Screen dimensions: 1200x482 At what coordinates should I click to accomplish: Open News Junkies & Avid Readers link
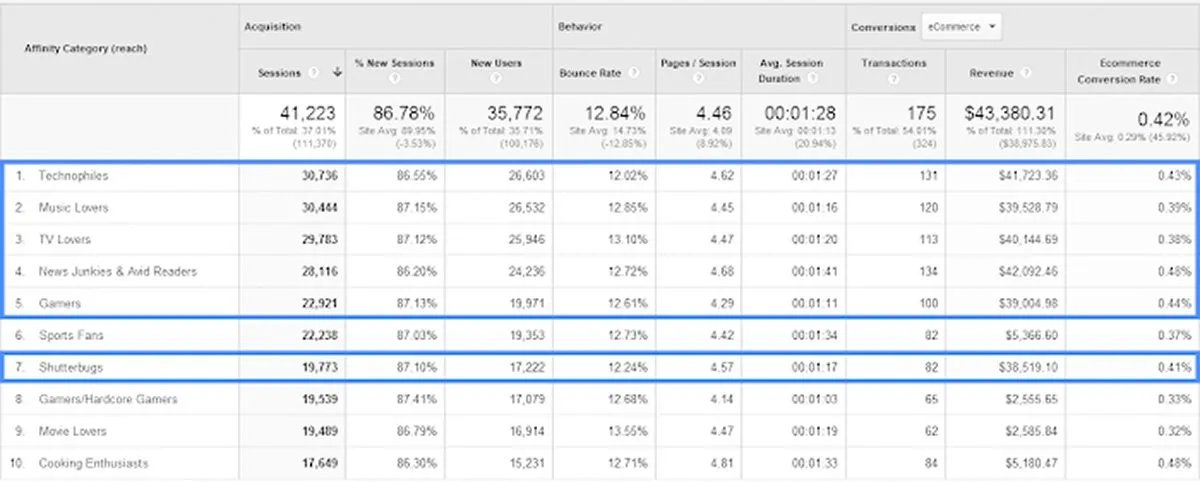[x=117, y=271]
